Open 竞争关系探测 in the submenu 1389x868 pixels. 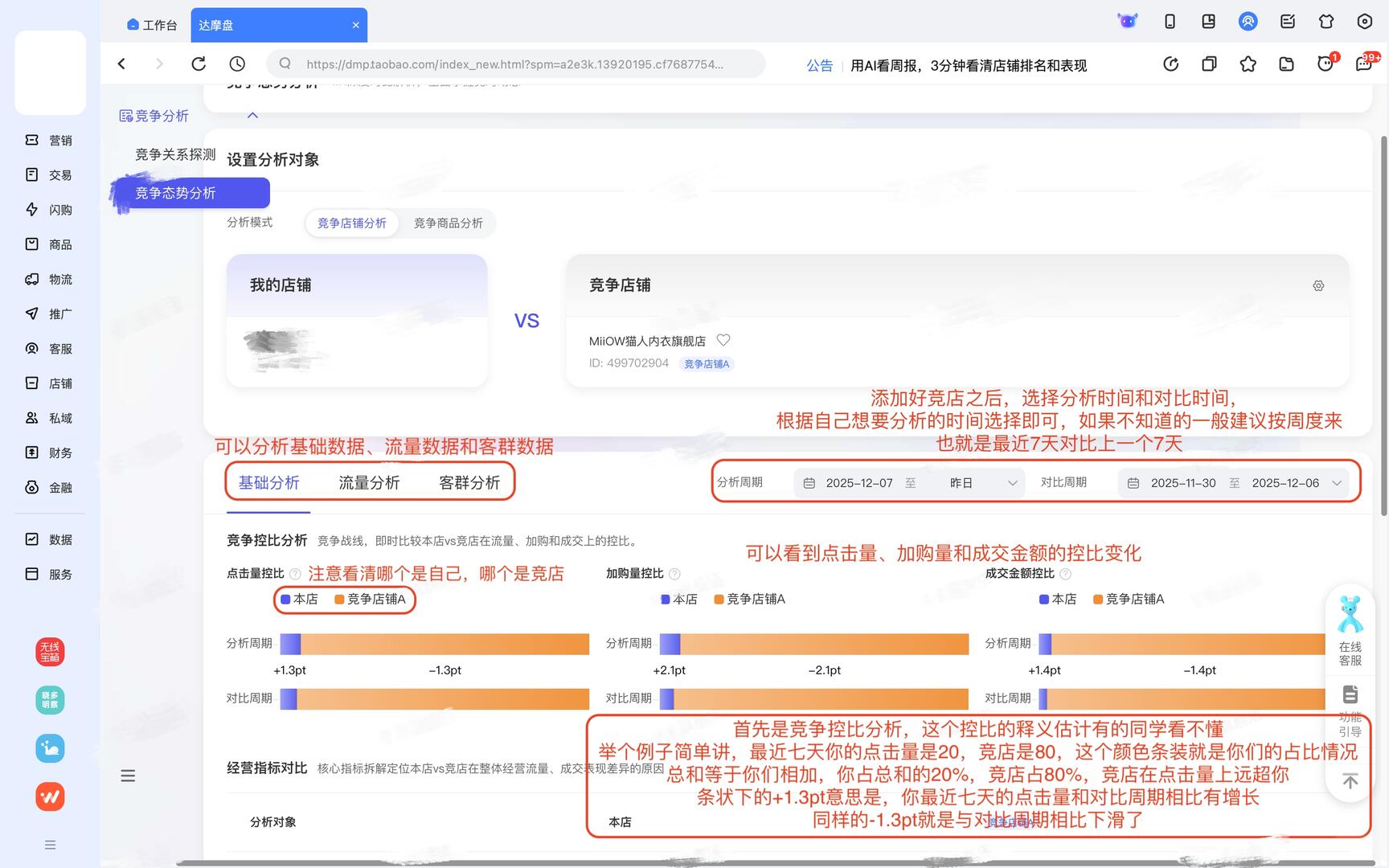[x=175, y=154]
